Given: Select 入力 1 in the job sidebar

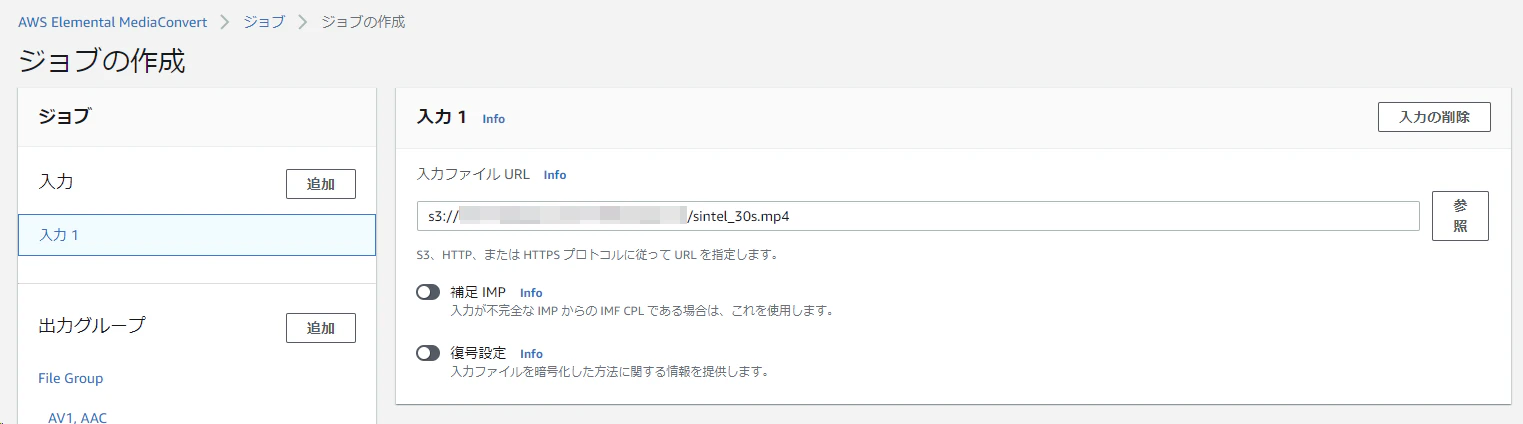Looking at the screenshot, I should [197, 235].
